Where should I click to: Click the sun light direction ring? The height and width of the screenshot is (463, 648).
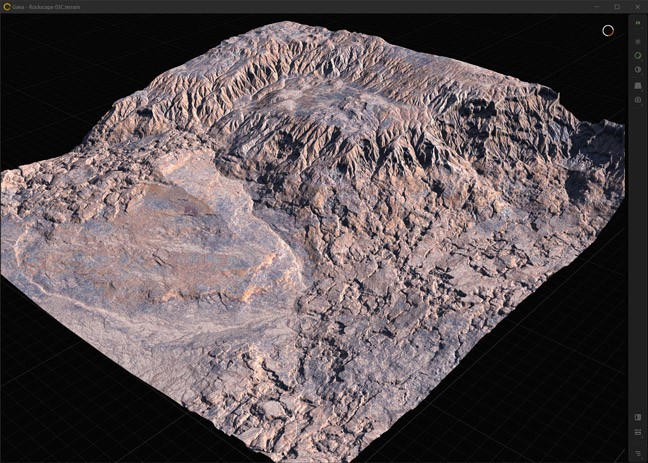click(607, 30)
